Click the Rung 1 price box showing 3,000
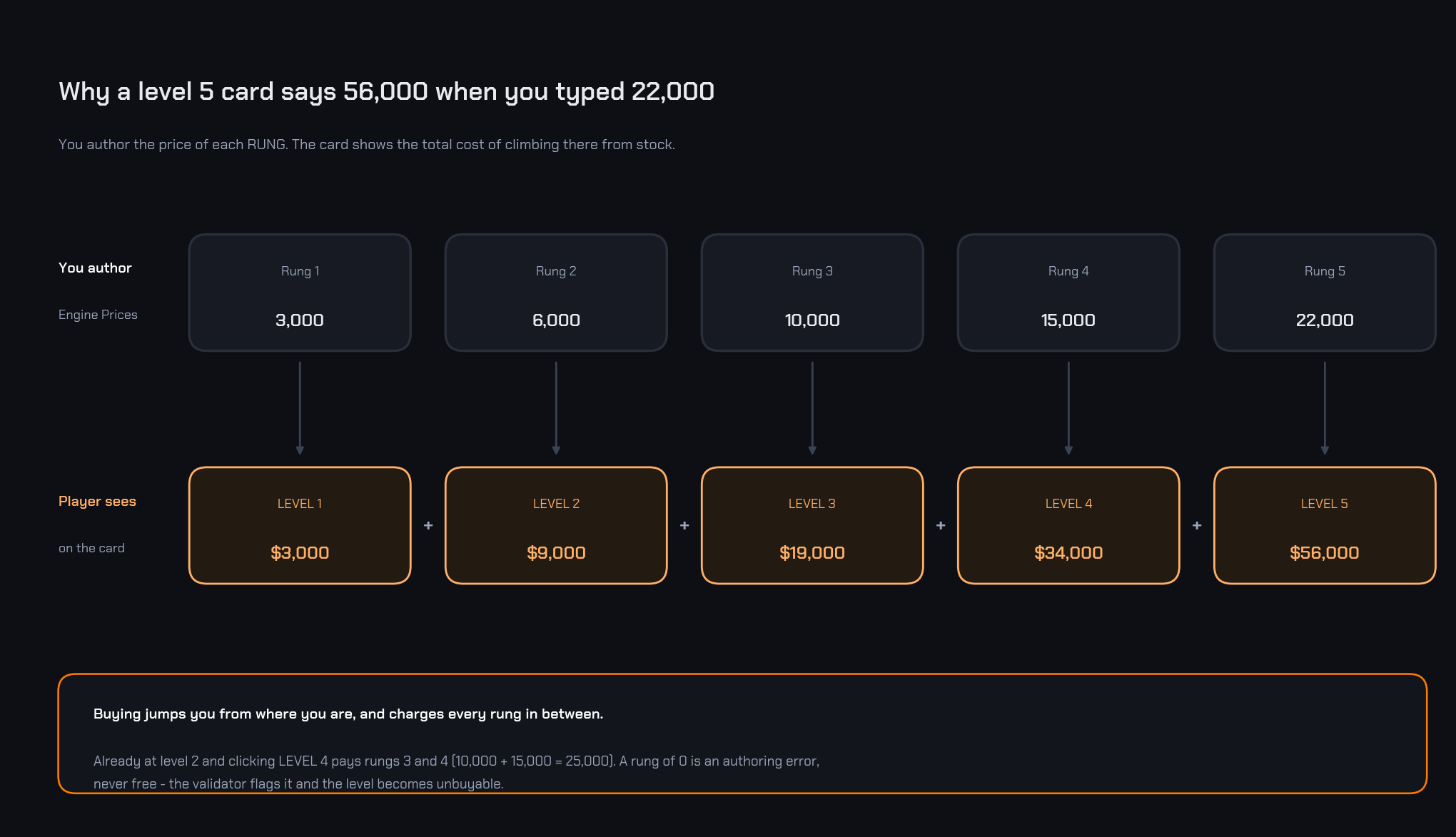 tap(300, 293)
